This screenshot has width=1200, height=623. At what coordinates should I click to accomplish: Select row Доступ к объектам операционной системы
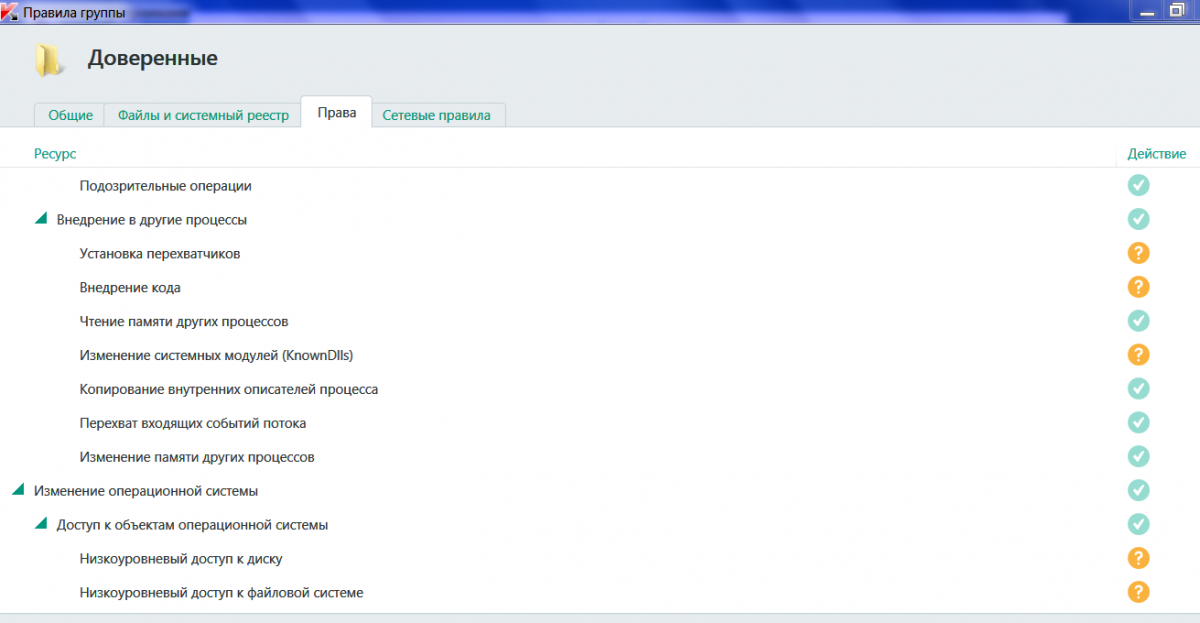[x=600, y=524]
